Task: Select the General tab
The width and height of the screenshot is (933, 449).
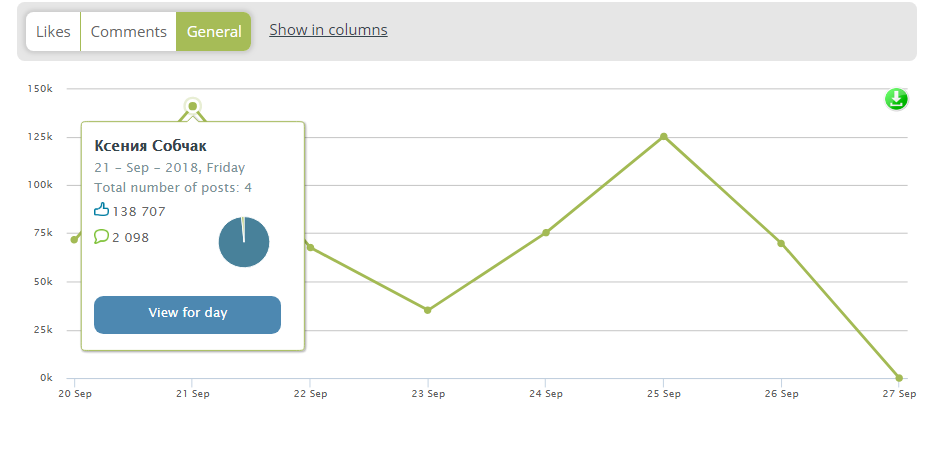Action: pos(214,32)
